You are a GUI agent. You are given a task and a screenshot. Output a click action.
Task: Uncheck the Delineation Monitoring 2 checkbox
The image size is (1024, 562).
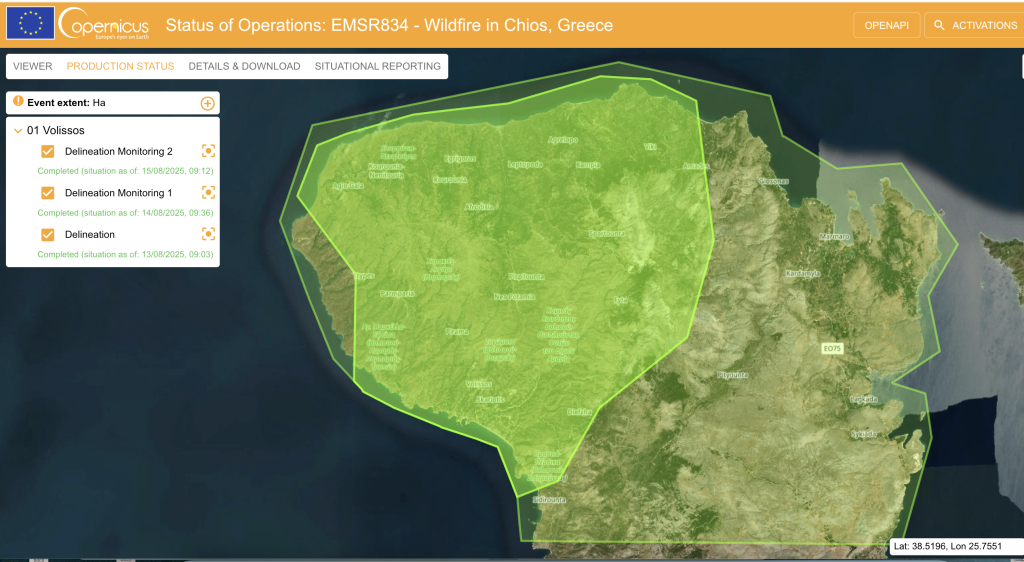point(48,151)
